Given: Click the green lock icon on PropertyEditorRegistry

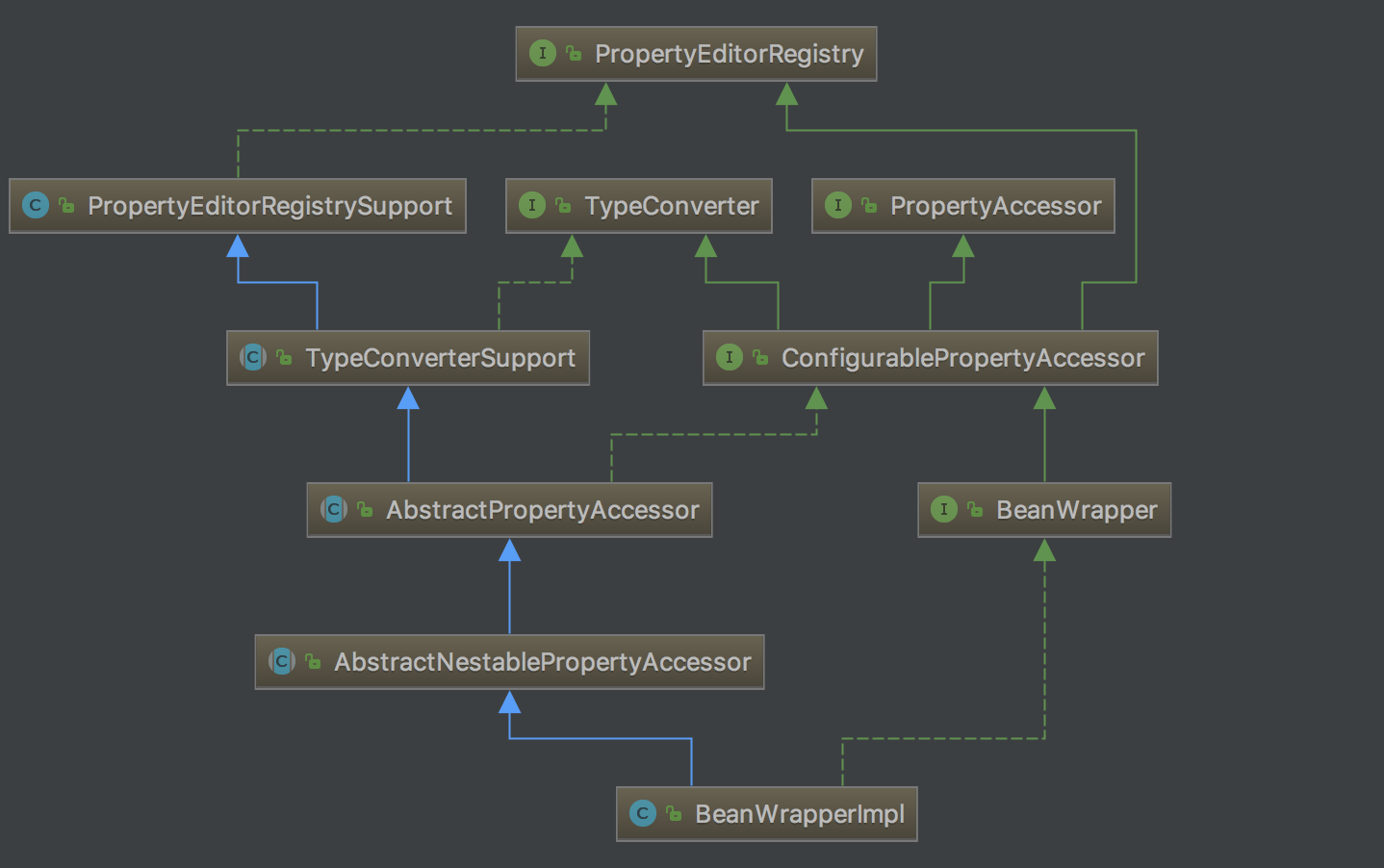Looking at the screenshot, I should [574, 54].
